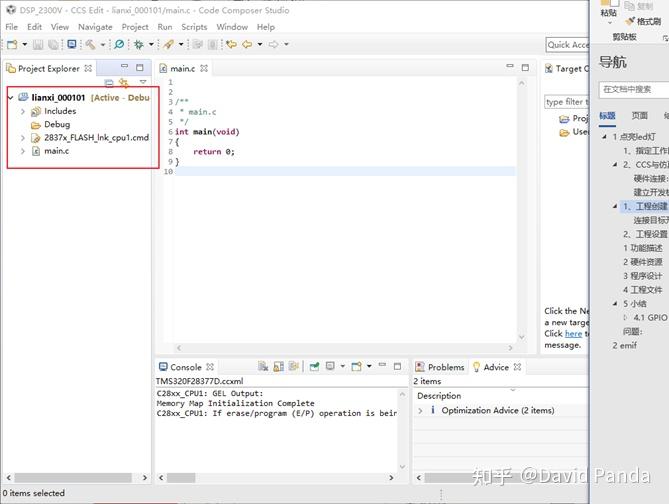Screen dimensions: 669x504
Task: Select main.c in Project Explorer
Action: point(56,151)
